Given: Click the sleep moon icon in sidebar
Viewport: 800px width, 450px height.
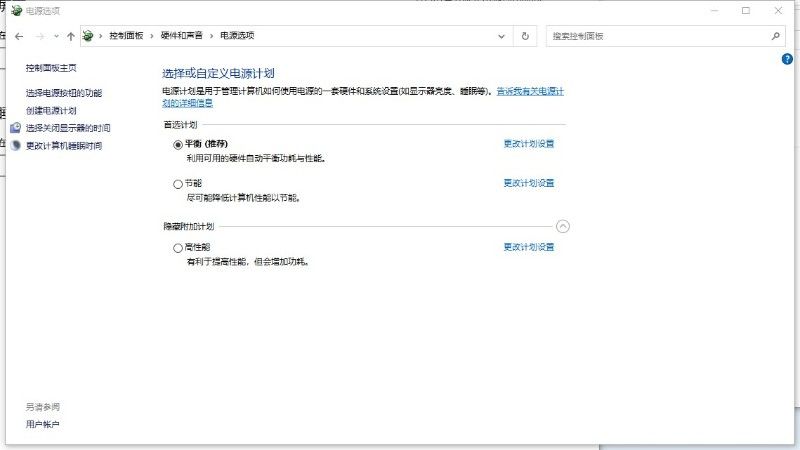Looking at the screenshot, I should point(16,145).
